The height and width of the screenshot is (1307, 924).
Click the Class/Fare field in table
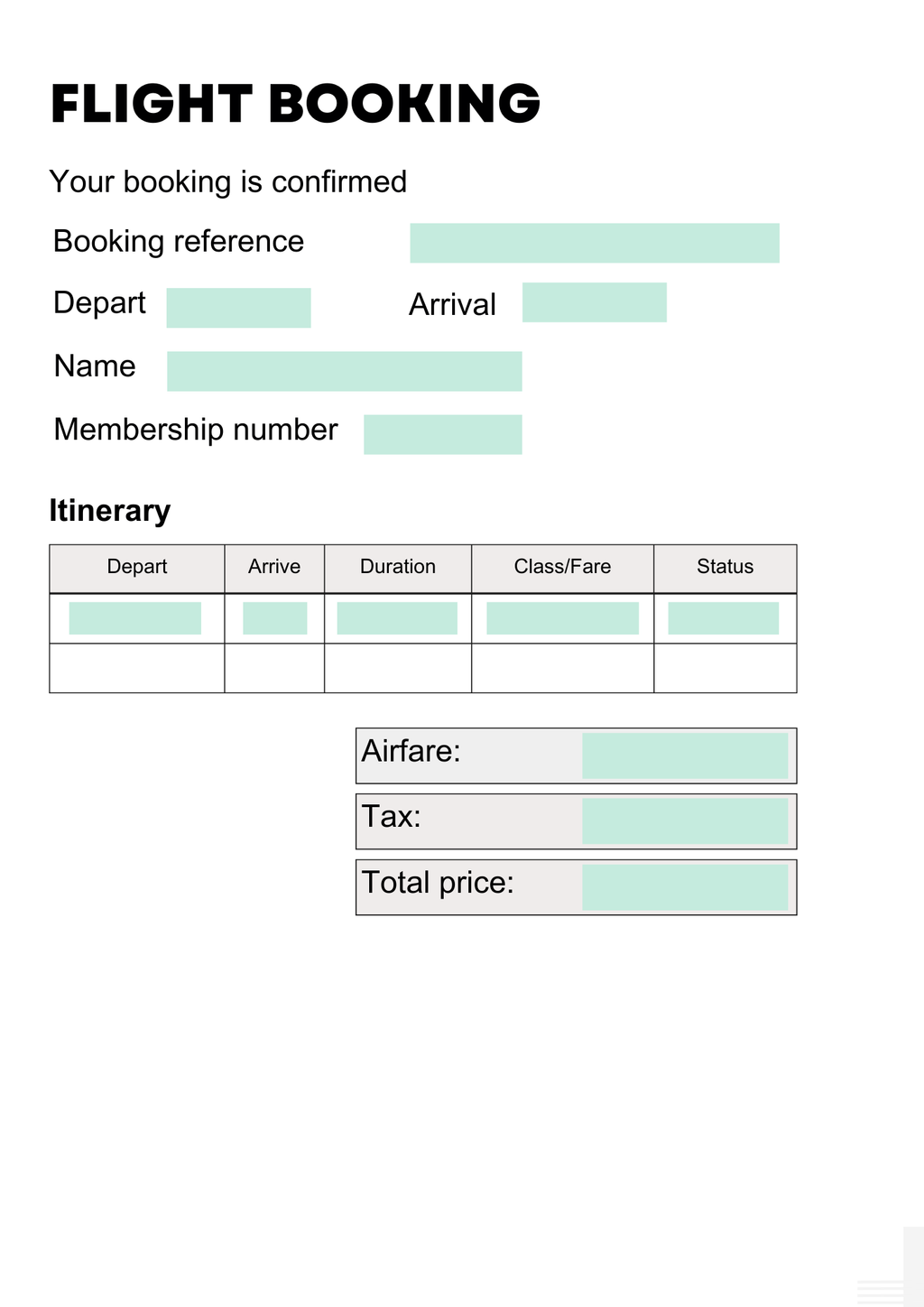562,618
